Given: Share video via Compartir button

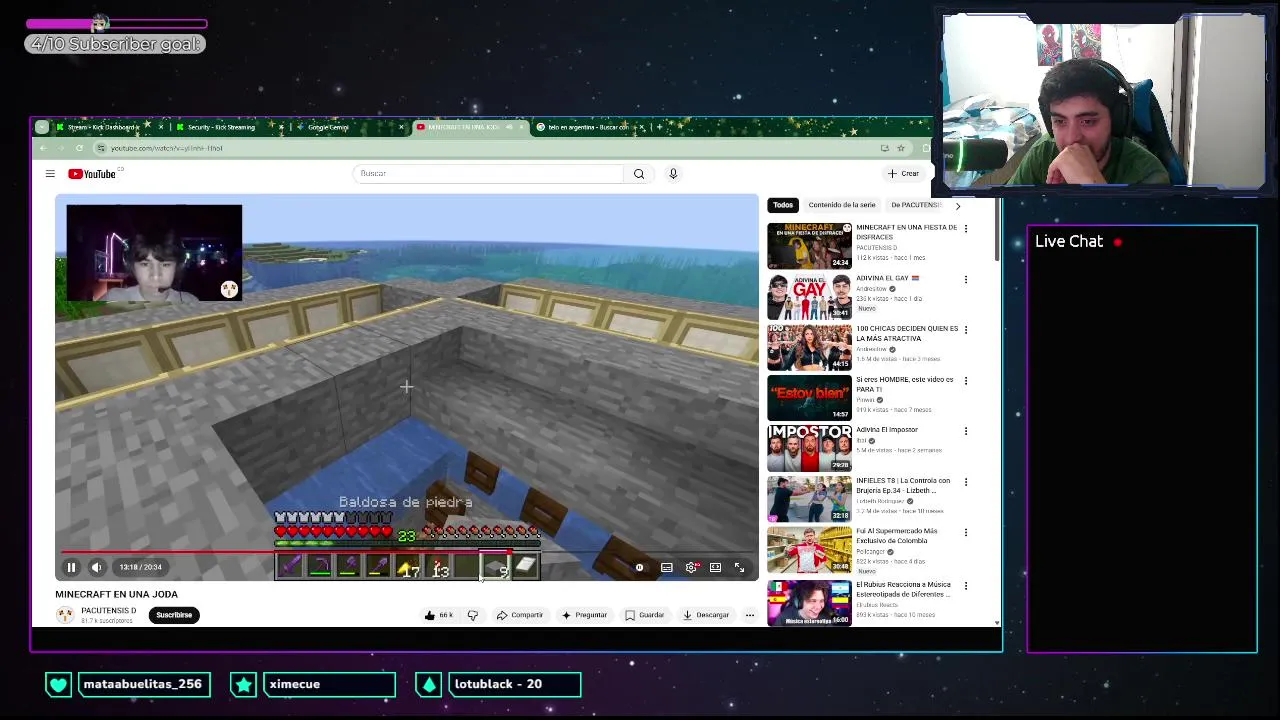Looking at the screenshot, I should click(520, 615).
